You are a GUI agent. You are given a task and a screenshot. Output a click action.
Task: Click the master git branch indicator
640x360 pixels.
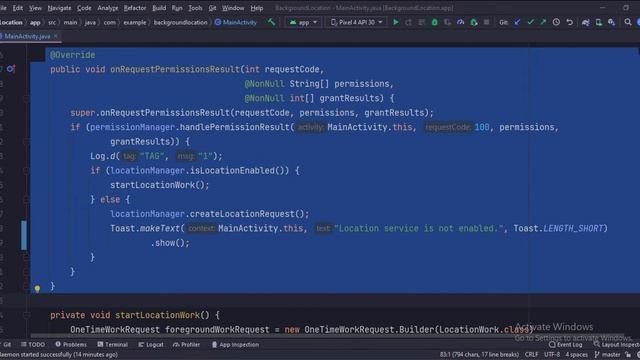click(608, 355)
